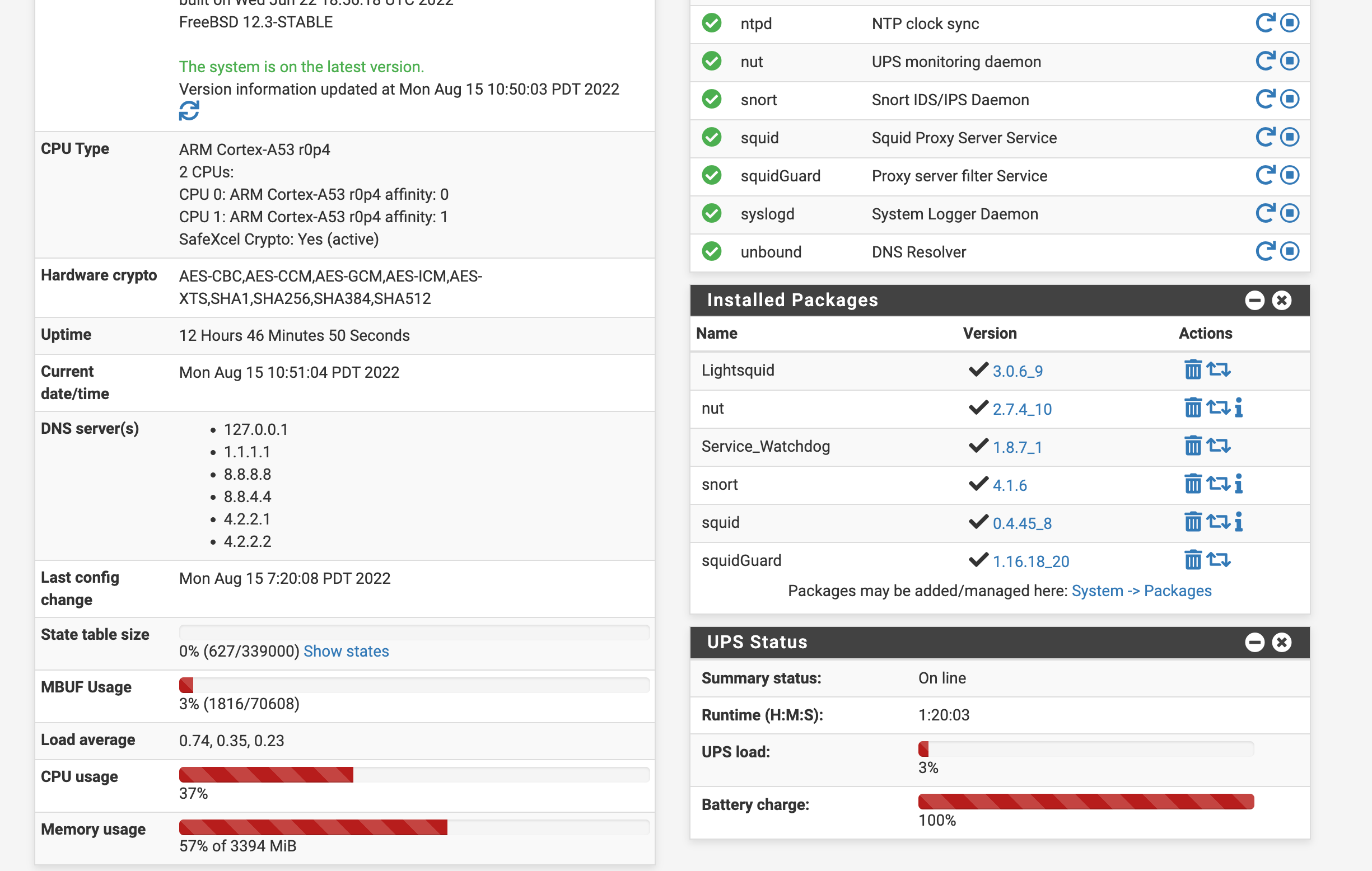Go to System -> Packages link
Viewport: 1372px width, 871px height.
(x=1141, y=591)
